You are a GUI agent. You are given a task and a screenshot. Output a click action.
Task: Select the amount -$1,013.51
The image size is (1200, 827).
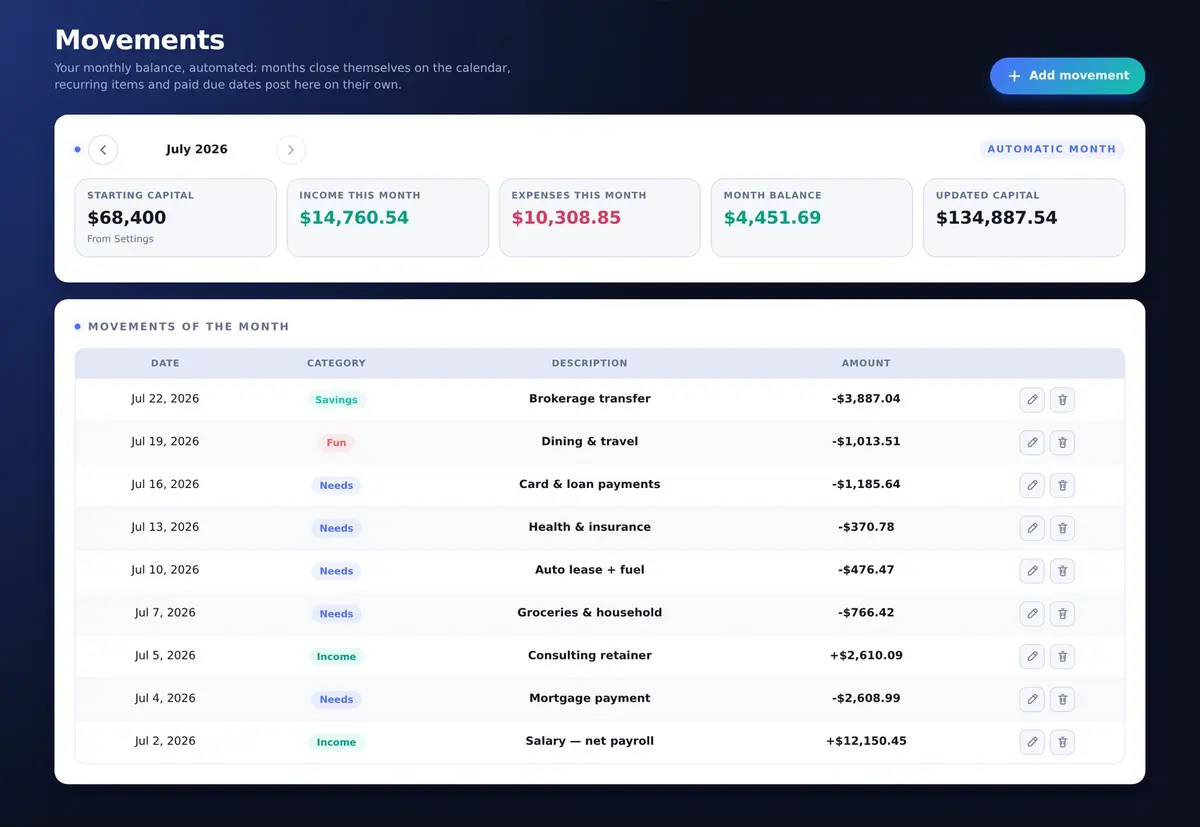[866, 442]
